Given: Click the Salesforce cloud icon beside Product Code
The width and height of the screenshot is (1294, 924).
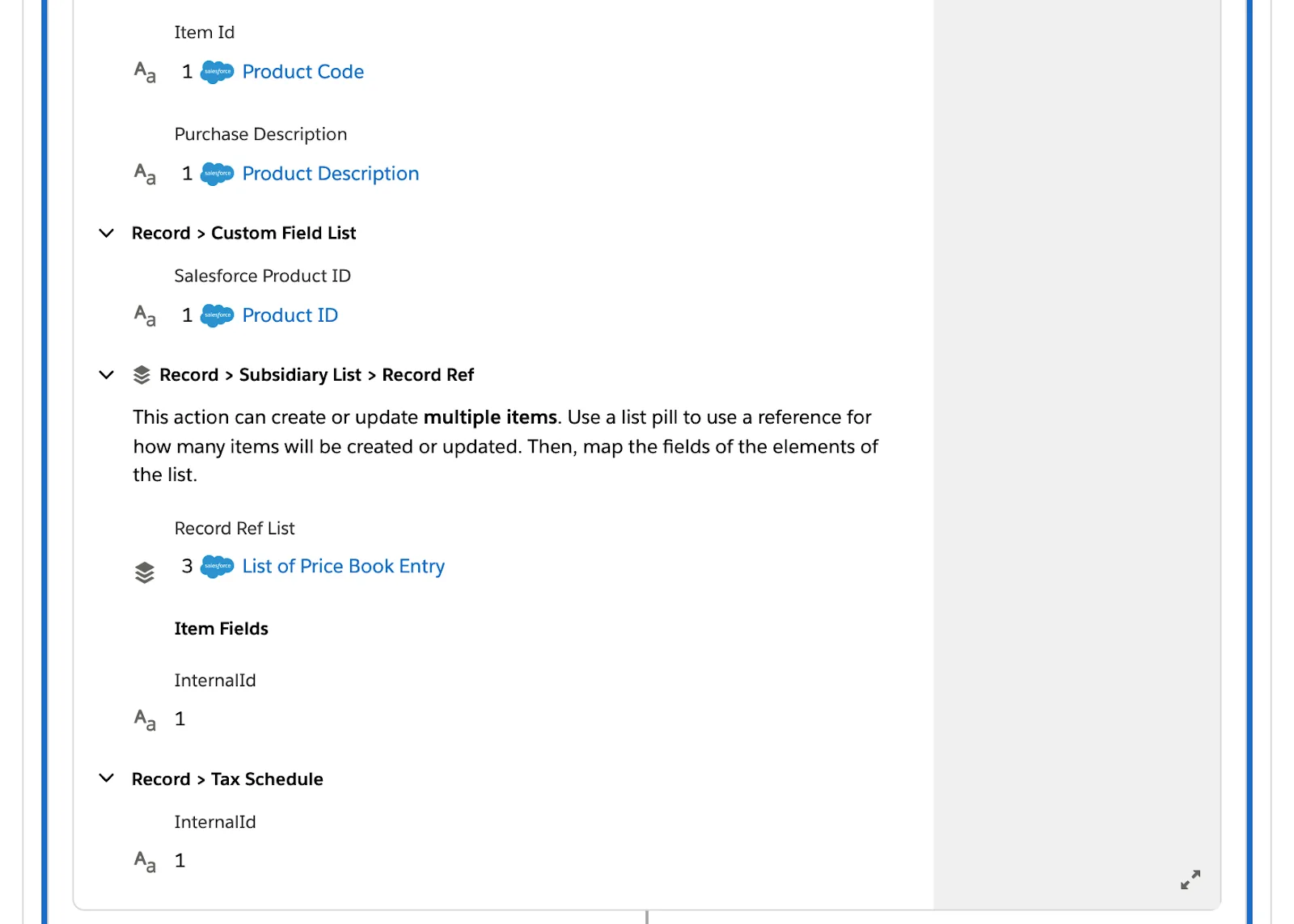Looking at the screenshot, I should point(217,71).
